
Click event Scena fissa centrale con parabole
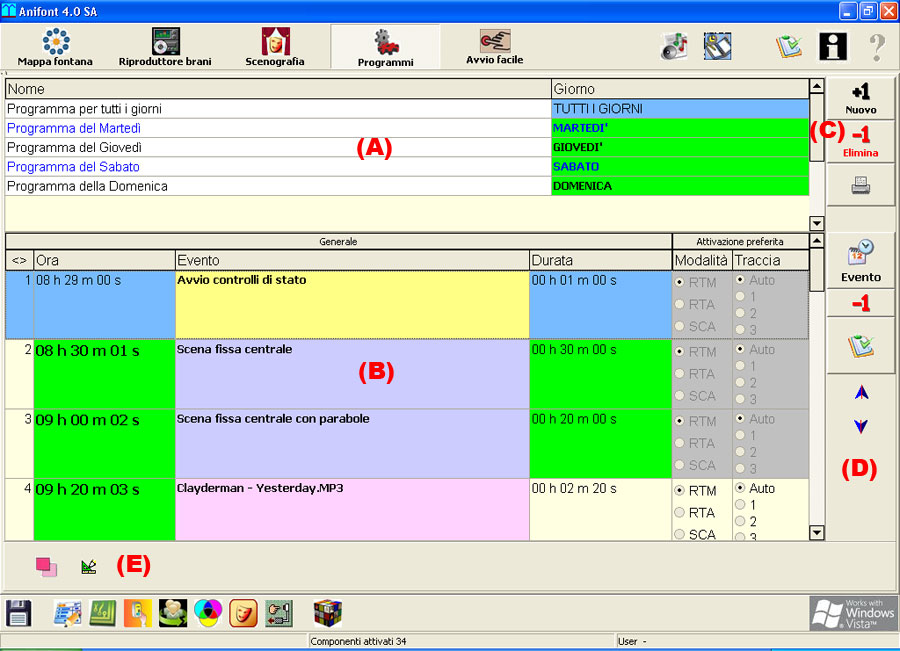pos(352,443)
